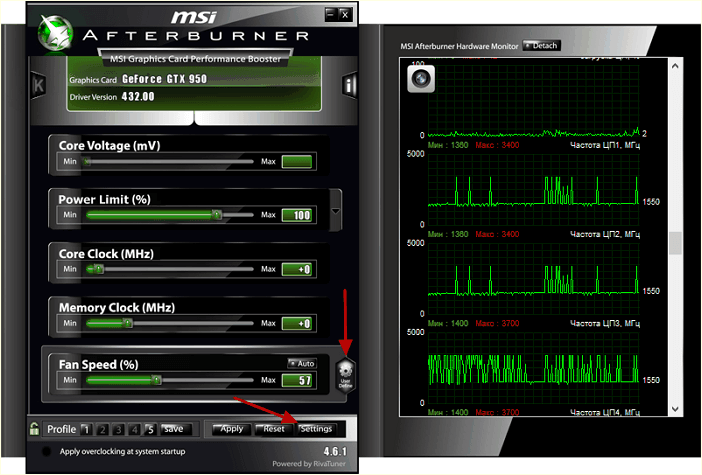Toggle Auto fan speed mode
This screenshot has height=475, width=702.
click(302, 364)
